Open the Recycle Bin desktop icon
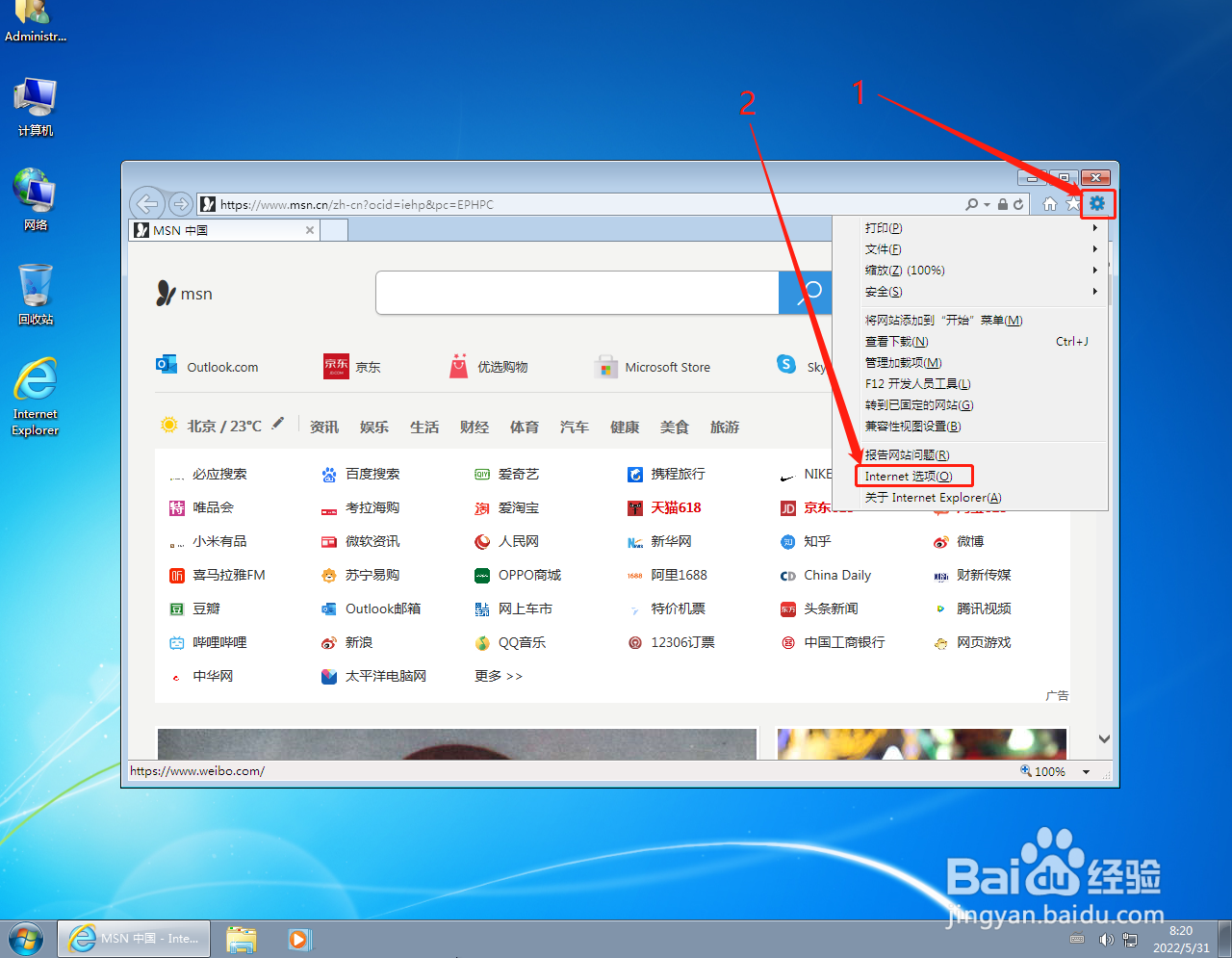Image resolution: width=1232 pixels, height=958 pixels. 36,294
